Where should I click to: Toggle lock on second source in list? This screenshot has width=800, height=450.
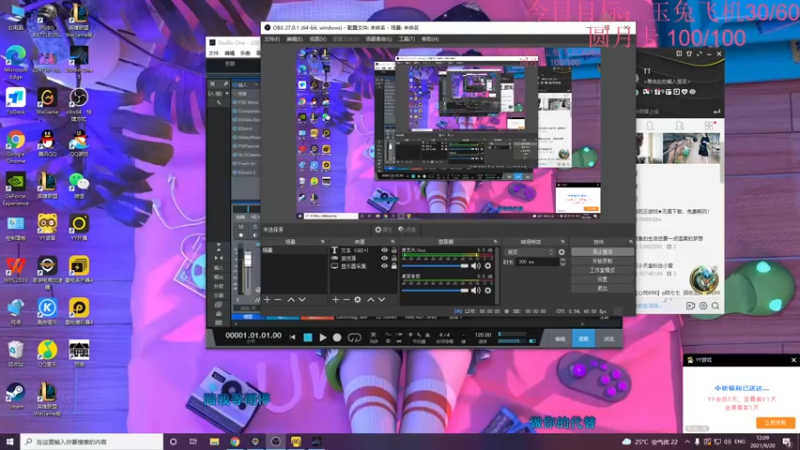[394, 258]
